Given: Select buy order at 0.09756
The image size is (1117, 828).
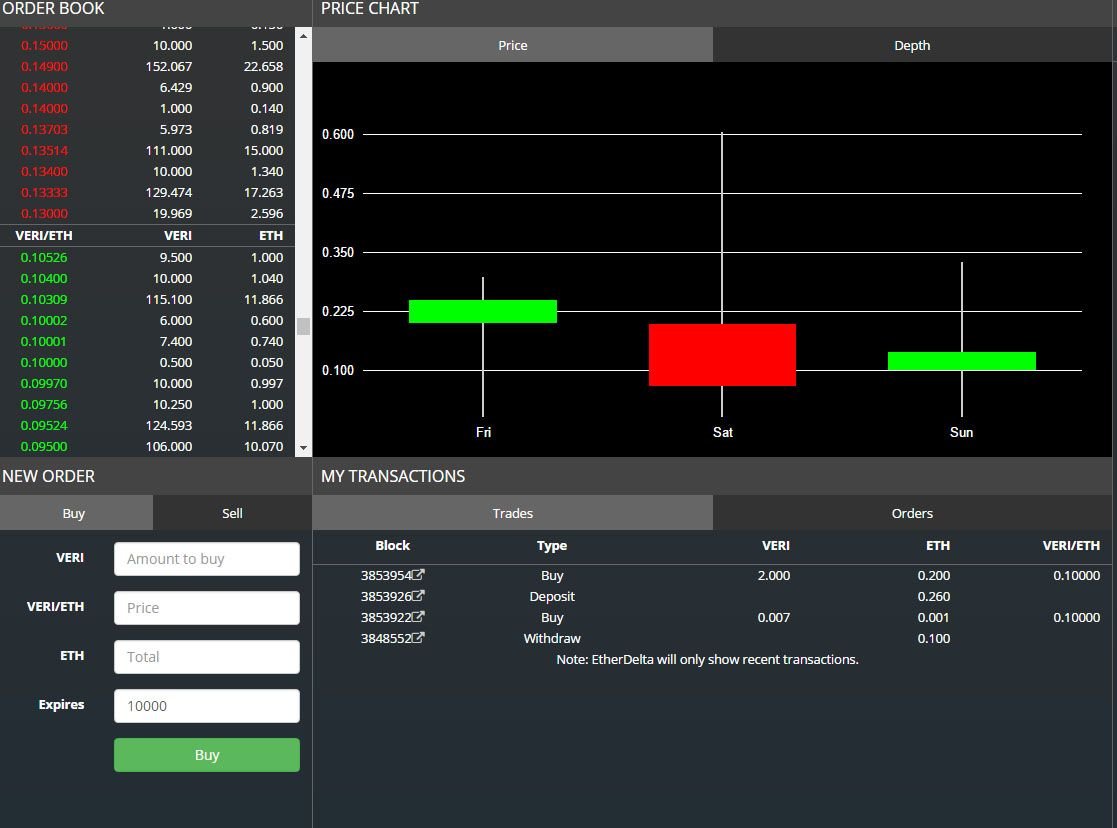Looking at the screenshot, I should coord(148,404).
